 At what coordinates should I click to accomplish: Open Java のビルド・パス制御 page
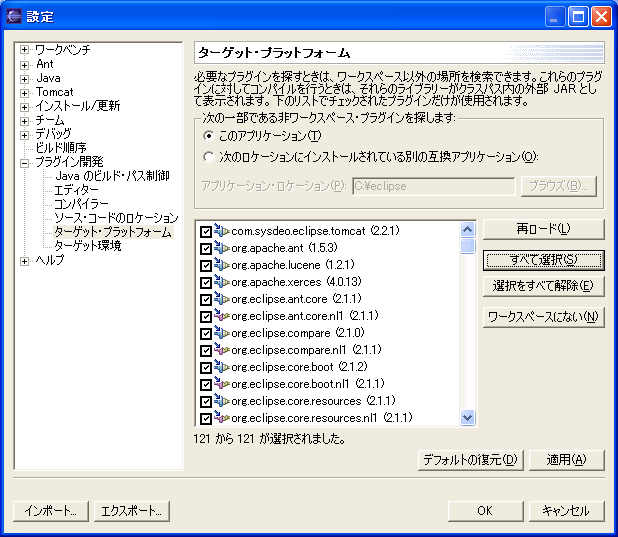point(112,175)
